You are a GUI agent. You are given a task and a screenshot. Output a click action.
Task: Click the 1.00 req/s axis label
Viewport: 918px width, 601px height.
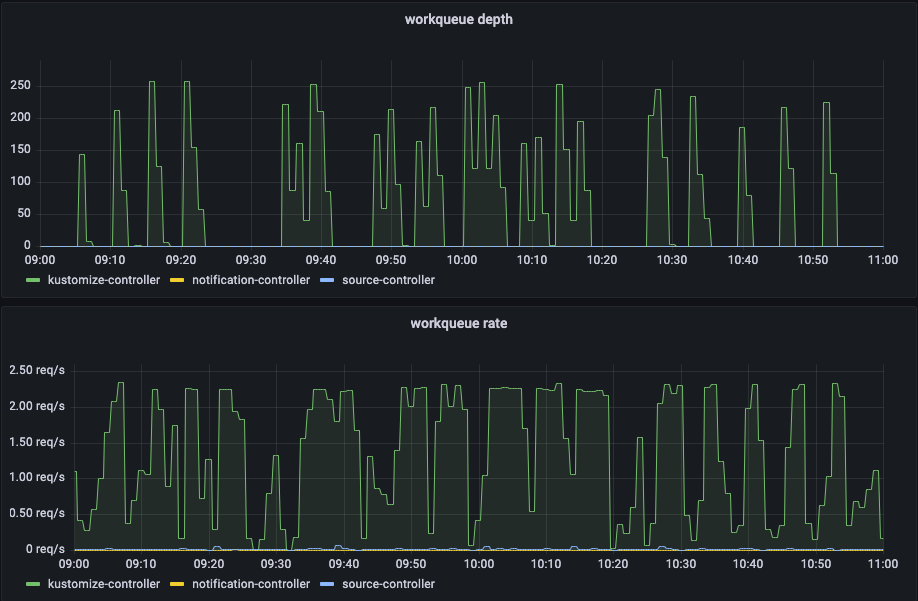(x=37, y=477)
